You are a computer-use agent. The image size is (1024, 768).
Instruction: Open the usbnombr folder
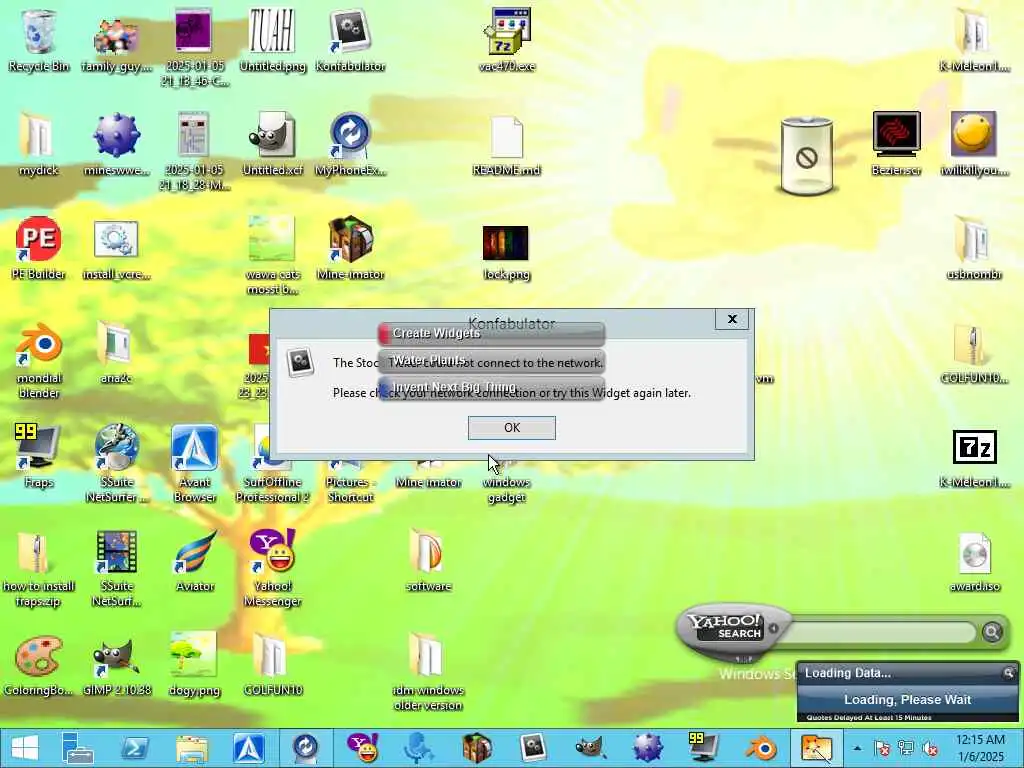tap(974, 248)
